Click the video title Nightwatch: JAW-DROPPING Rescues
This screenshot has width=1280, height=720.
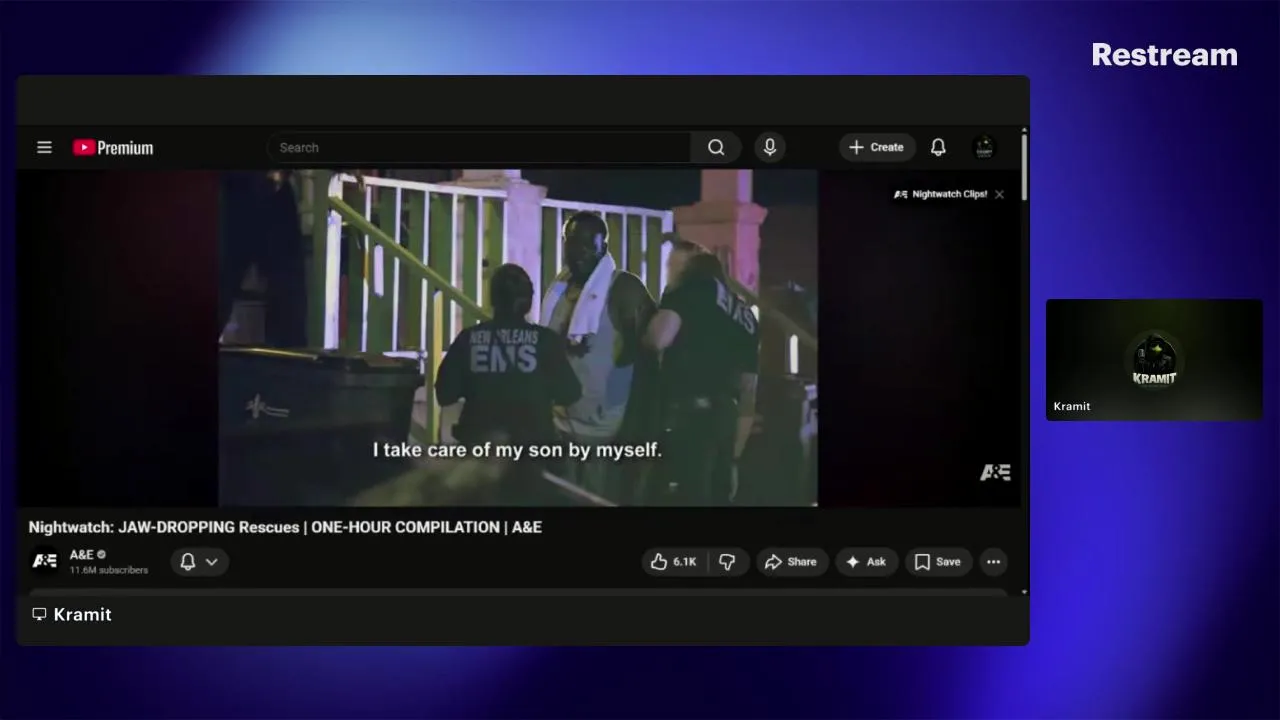pos(285,527)
